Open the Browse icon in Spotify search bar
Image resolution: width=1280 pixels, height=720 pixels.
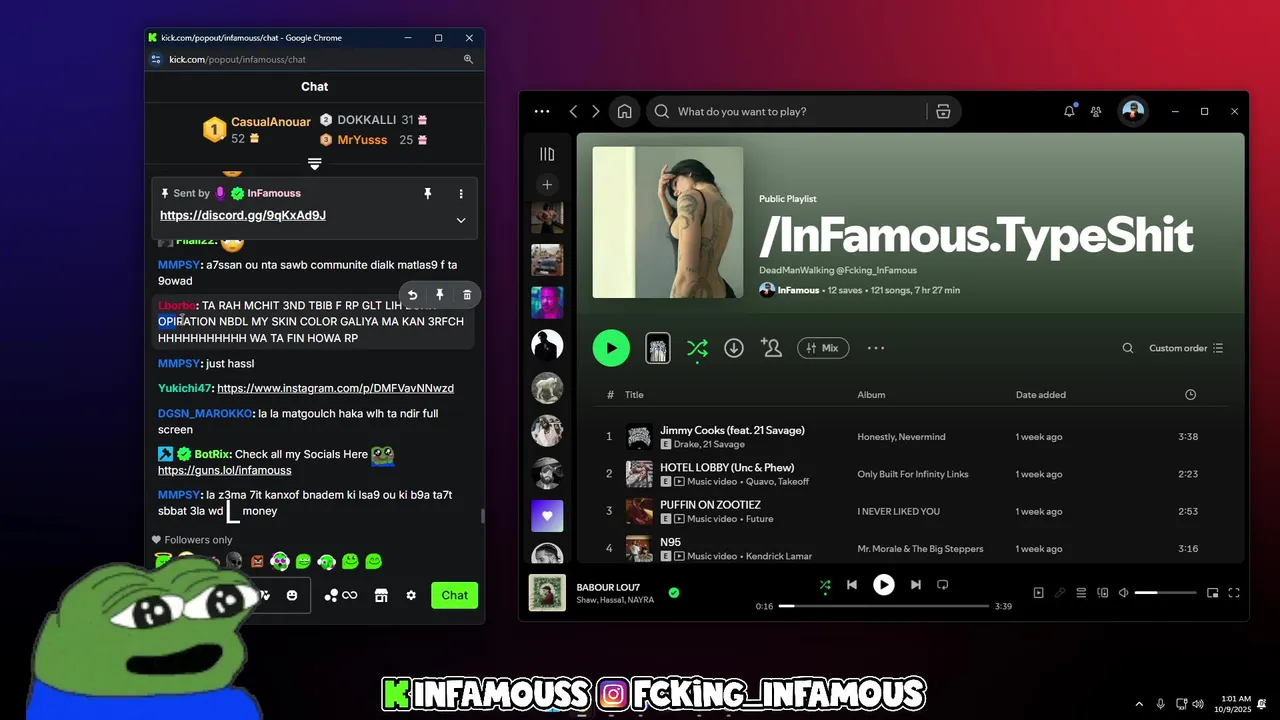pos(943,111)
